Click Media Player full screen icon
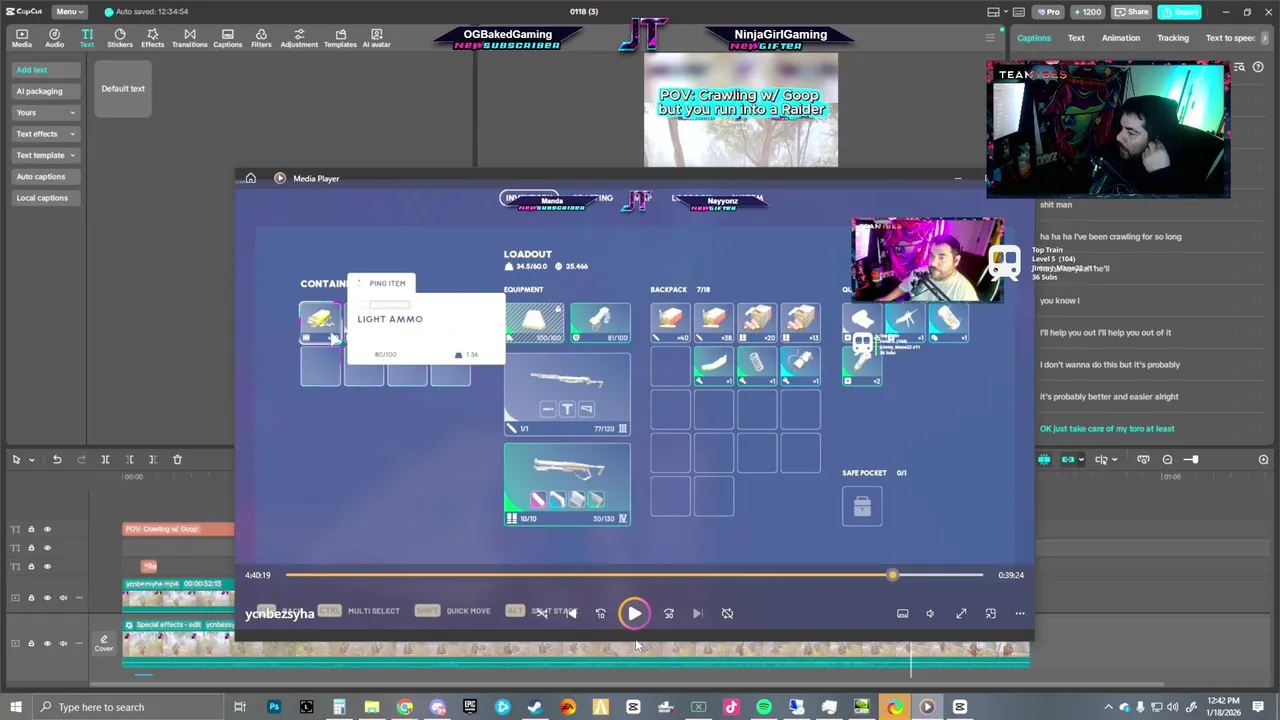 [961, 613]
